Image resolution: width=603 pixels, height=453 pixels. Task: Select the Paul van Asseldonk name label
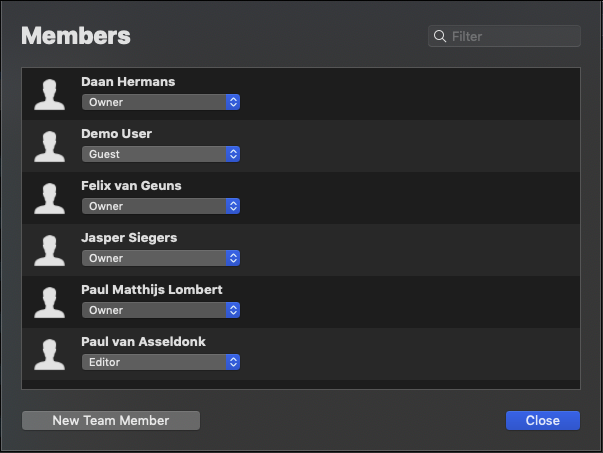tap(143, 342)
